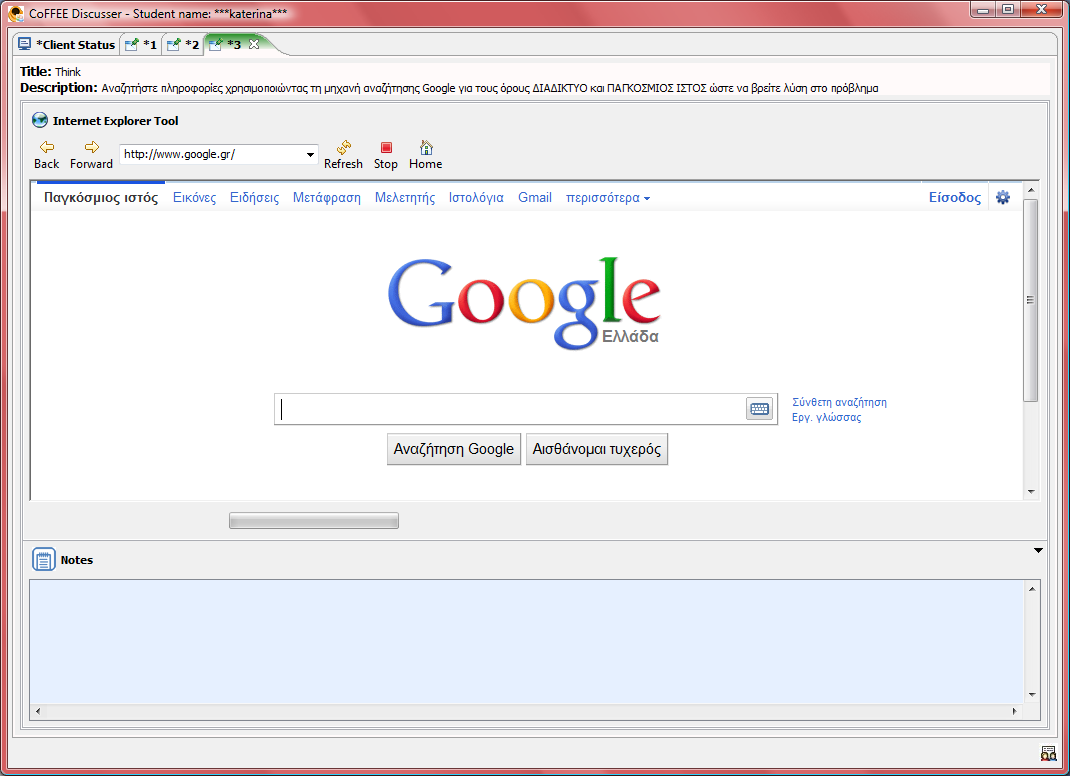
Task: Click browser vertical scrollbar thumb
Action: (x=1031, y=300)
